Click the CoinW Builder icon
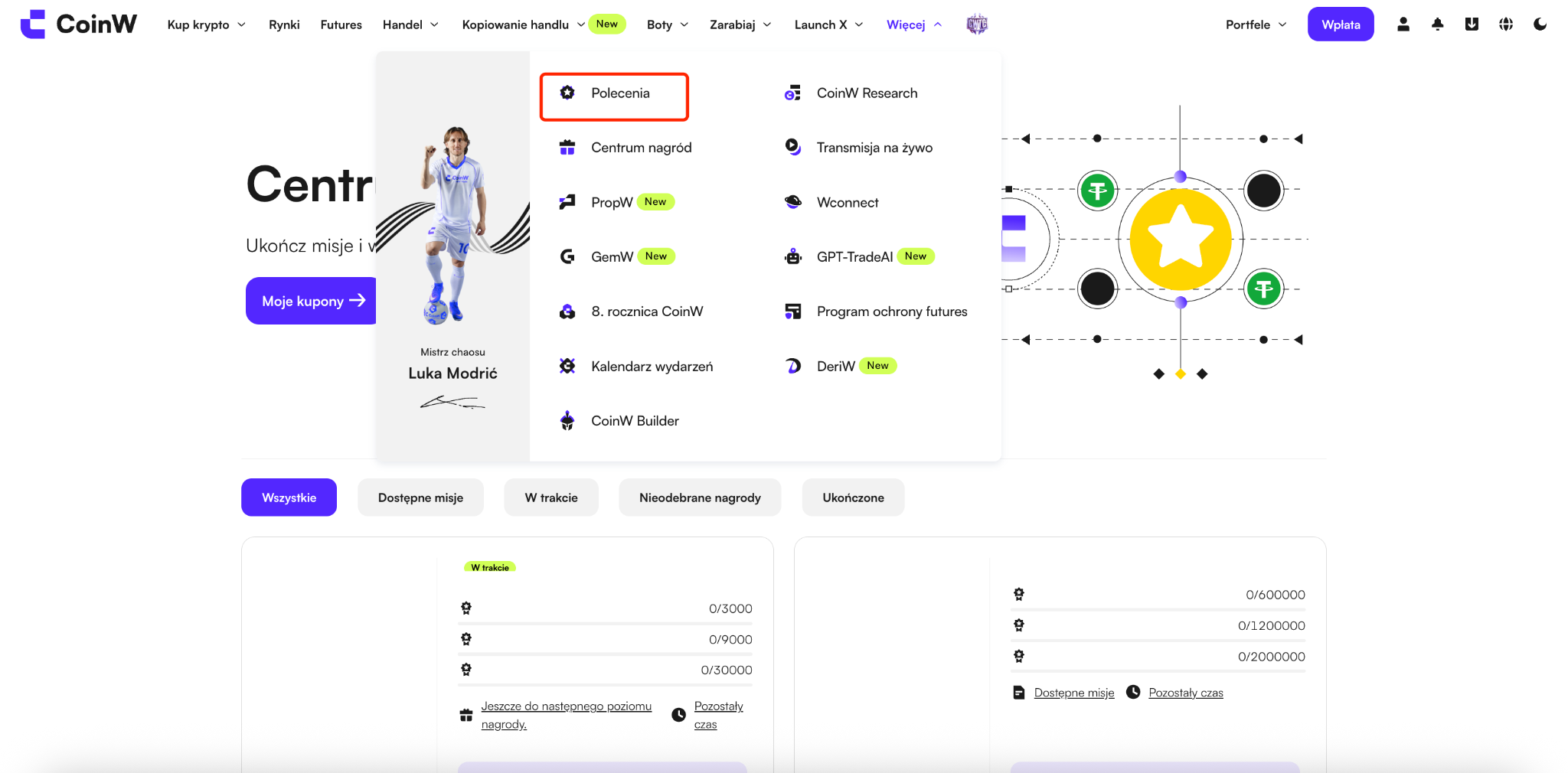 coord(567,421)
